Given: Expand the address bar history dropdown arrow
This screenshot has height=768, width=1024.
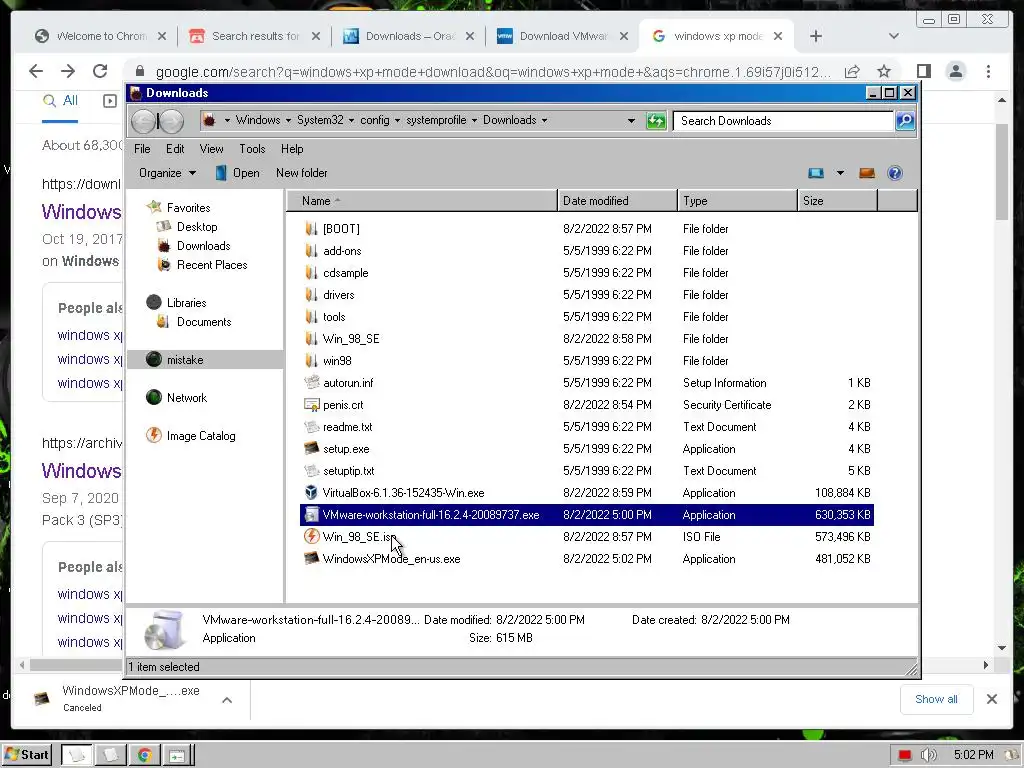Looking at the screenshot, I should coord(631,121).
